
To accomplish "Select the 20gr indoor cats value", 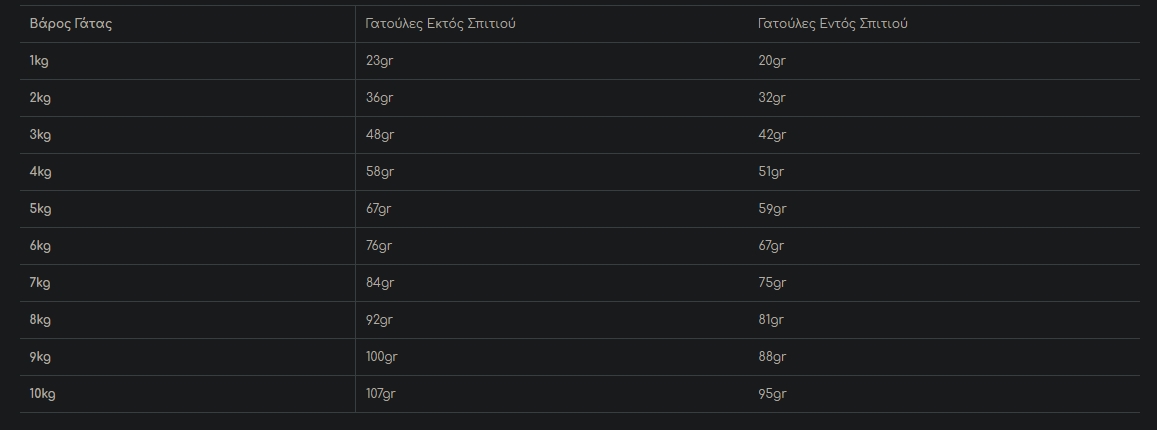I will pos(772,61).
